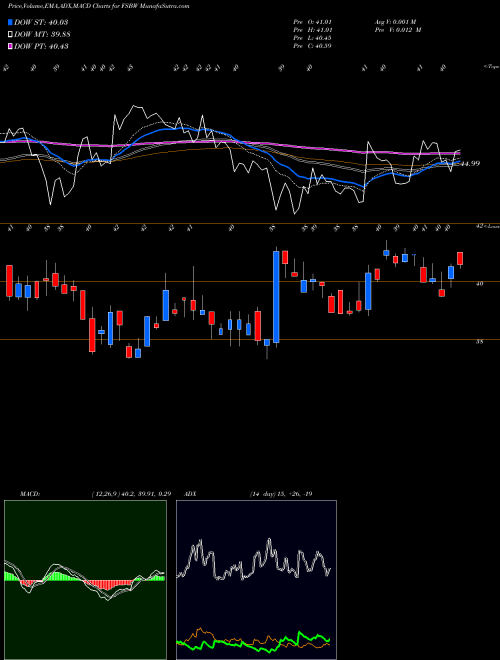Click the 38 price axis label
Image resolution: width=500 pixels, height=660 pixels.
[479, 342]
